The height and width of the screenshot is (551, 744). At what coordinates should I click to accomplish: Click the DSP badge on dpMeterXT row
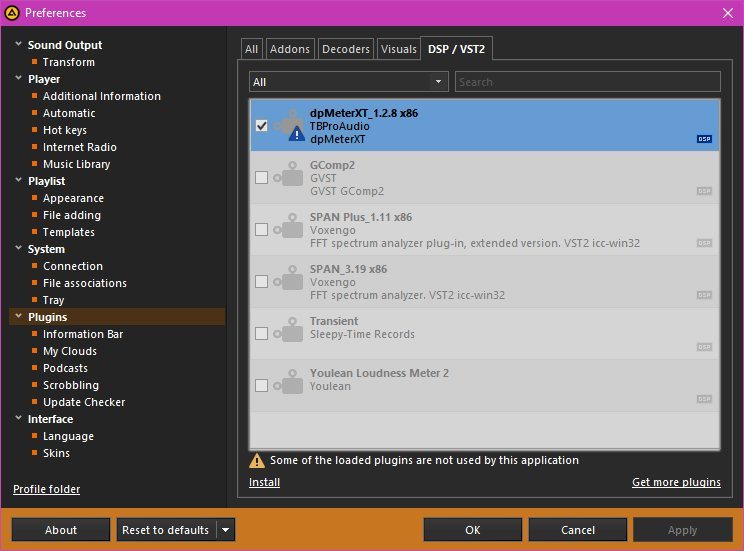(x=704, y=139)
